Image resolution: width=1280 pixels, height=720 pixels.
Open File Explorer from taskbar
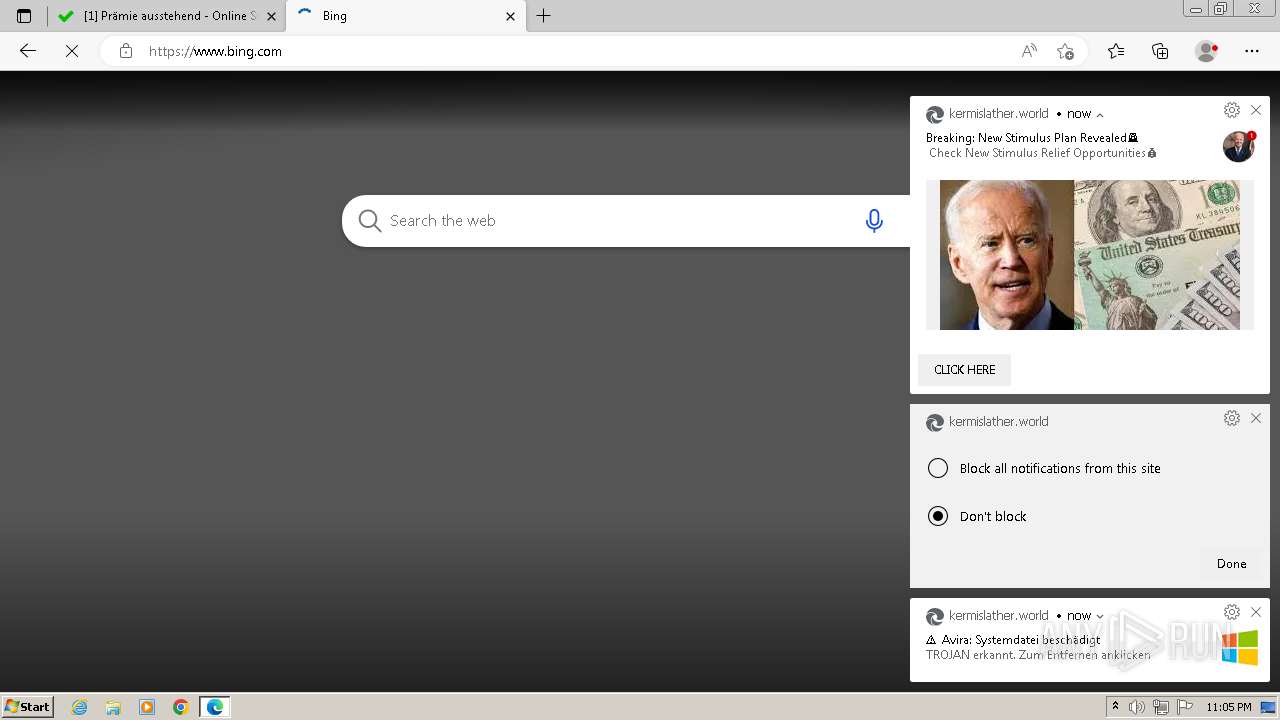tap(113, 707)
